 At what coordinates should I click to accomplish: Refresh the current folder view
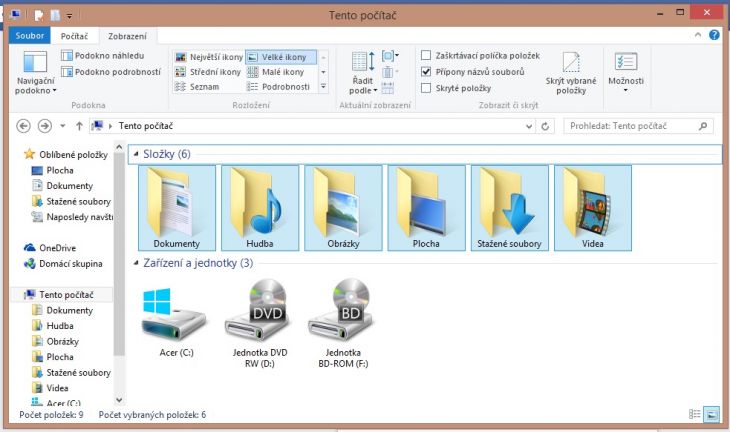(x=545, y=126)
